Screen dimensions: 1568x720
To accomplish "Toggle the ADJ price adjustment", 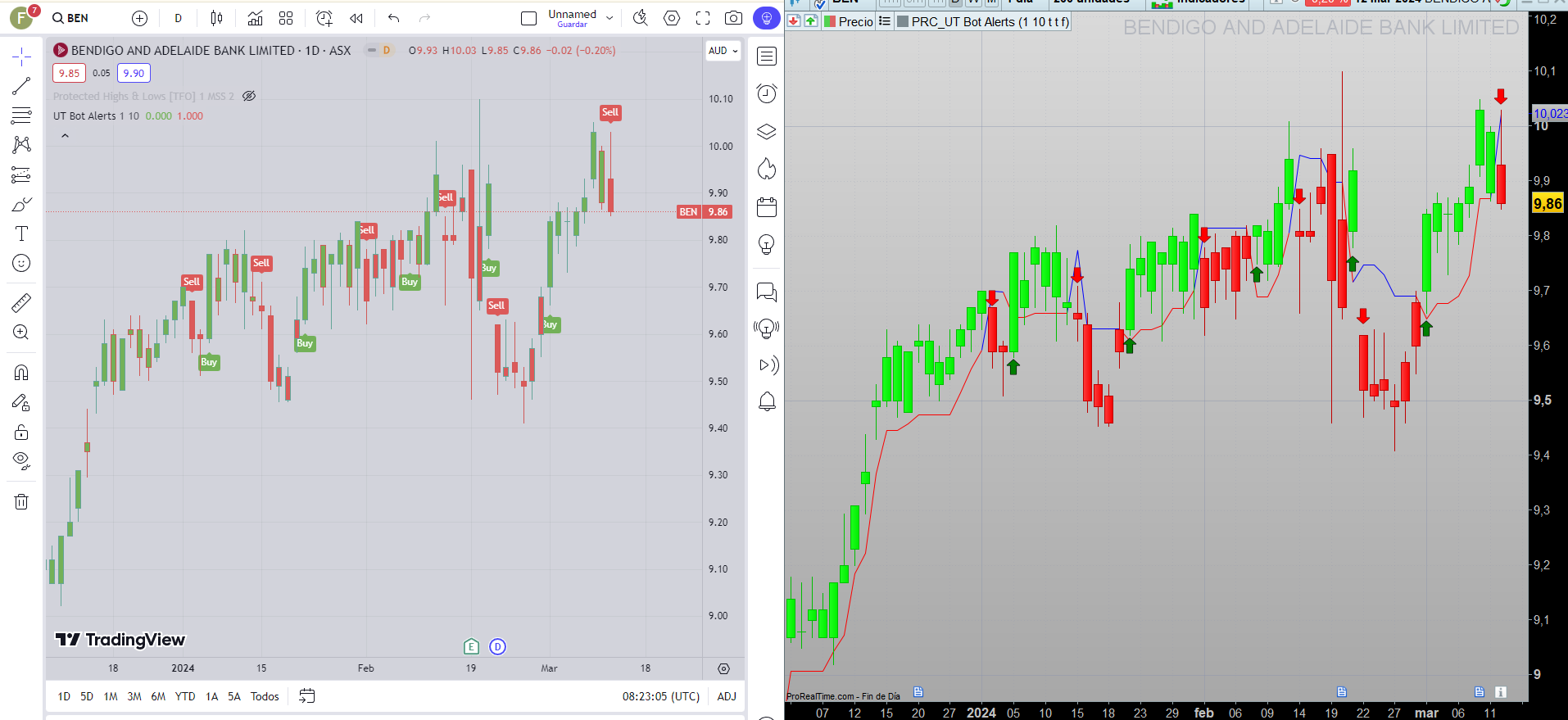I will [727, 696].
